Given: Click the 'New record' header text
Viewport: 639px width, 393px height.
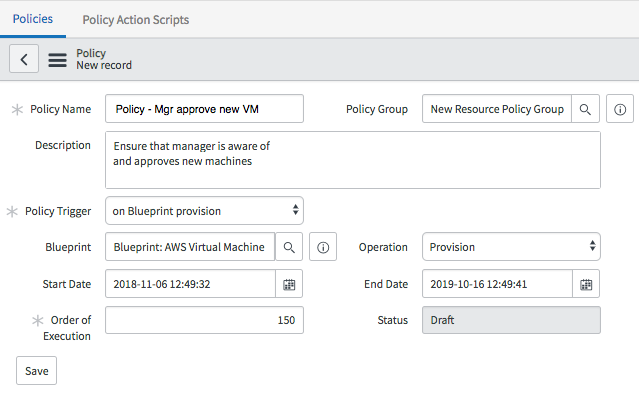Looking at the screenshot, I should (x=104, y=65).
